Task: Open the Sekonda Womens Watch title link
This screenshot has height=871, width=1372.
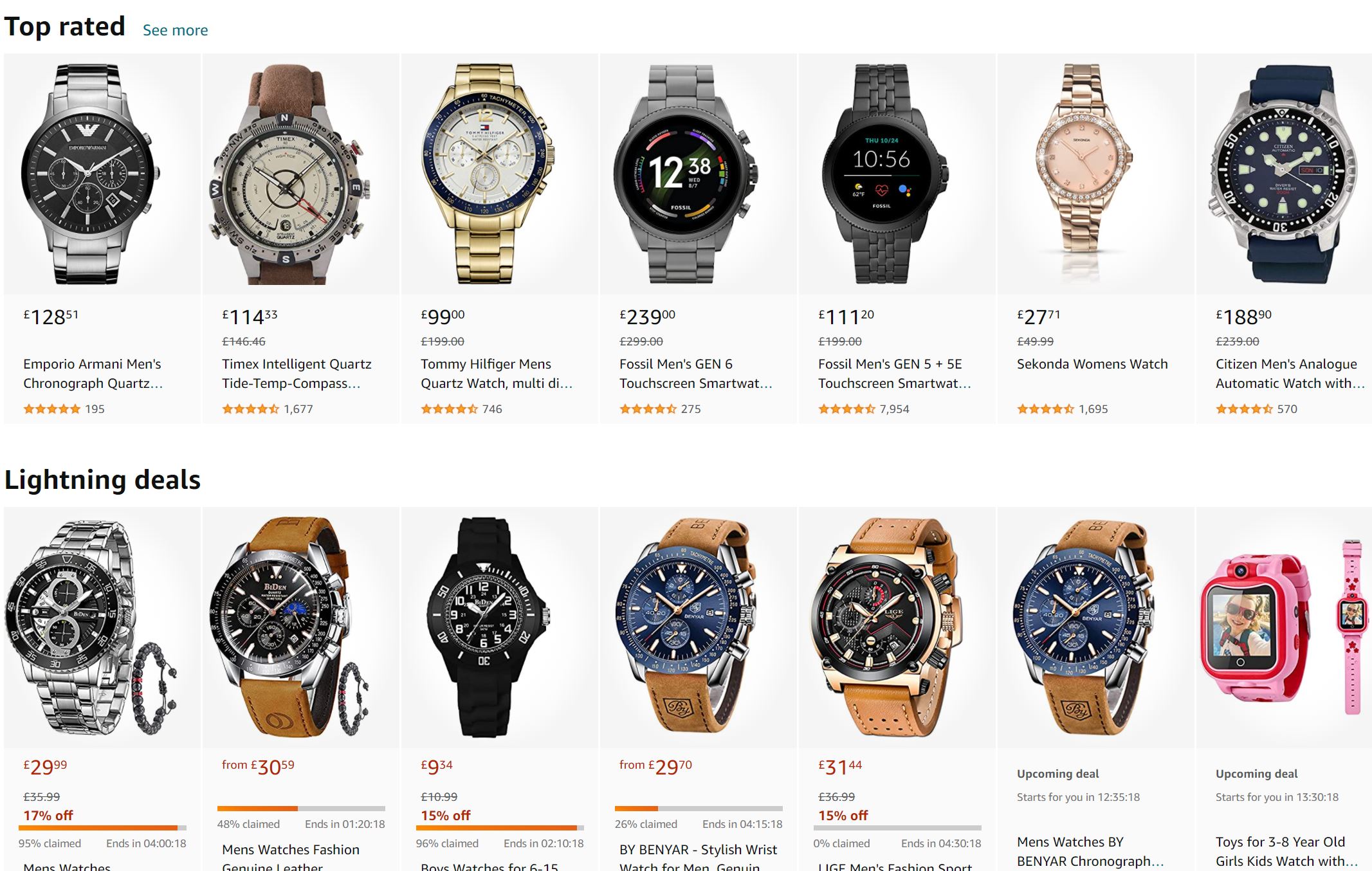Action: (x=1092, y=364)
